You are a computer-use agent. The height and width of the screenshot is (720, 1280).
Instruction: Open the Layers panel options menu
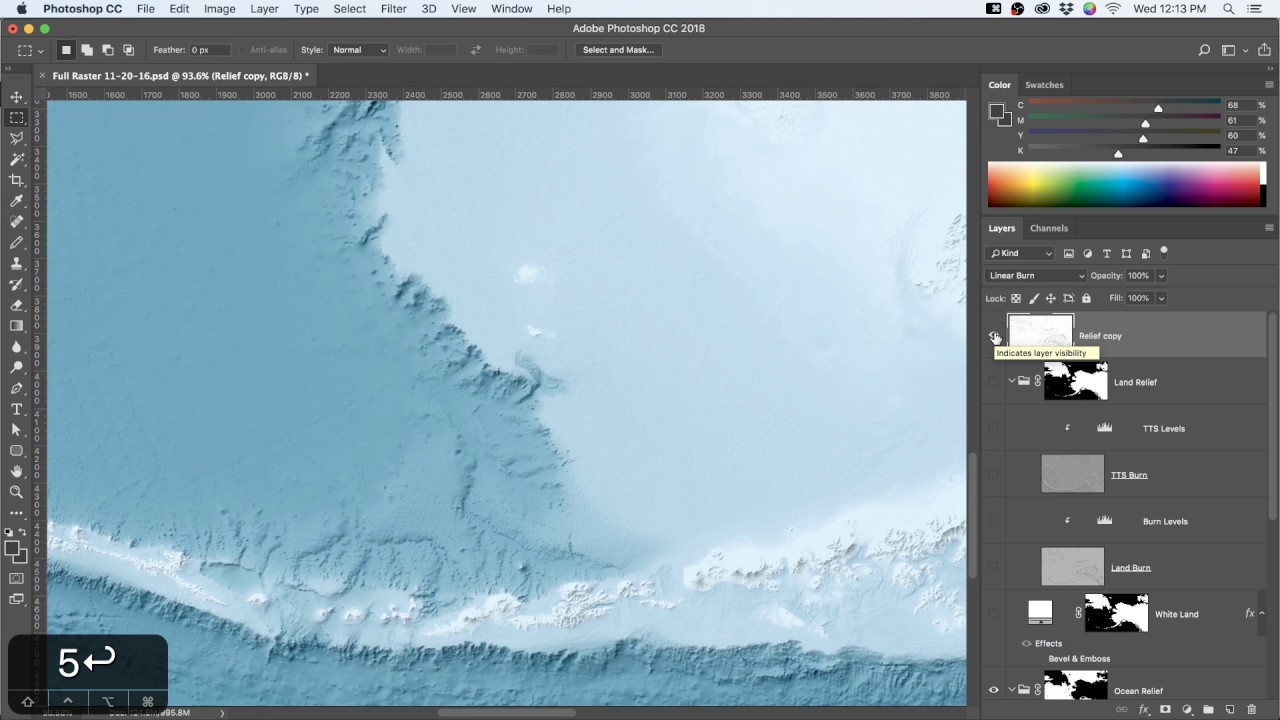coord(1270,228)
